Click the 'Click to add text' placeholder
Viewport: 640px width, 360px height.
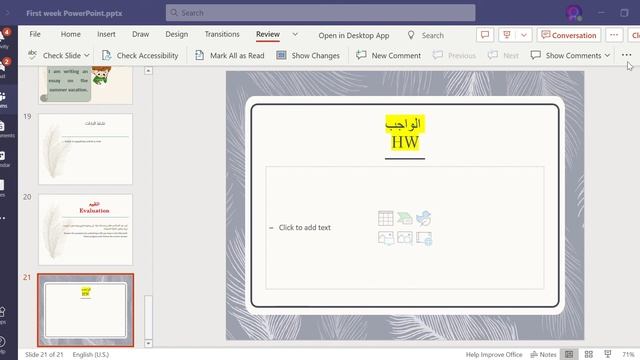point(304,228)
